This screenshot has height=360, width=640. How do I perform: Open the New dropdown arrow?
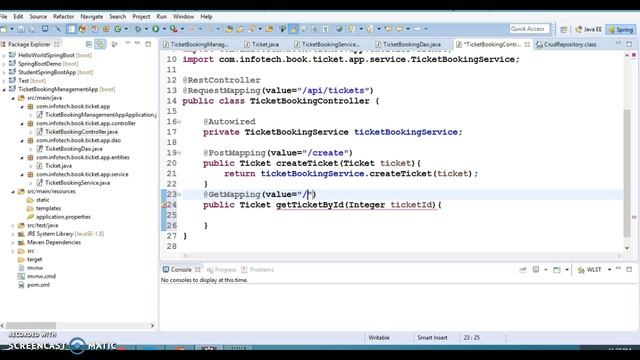[x=11, y=29]
